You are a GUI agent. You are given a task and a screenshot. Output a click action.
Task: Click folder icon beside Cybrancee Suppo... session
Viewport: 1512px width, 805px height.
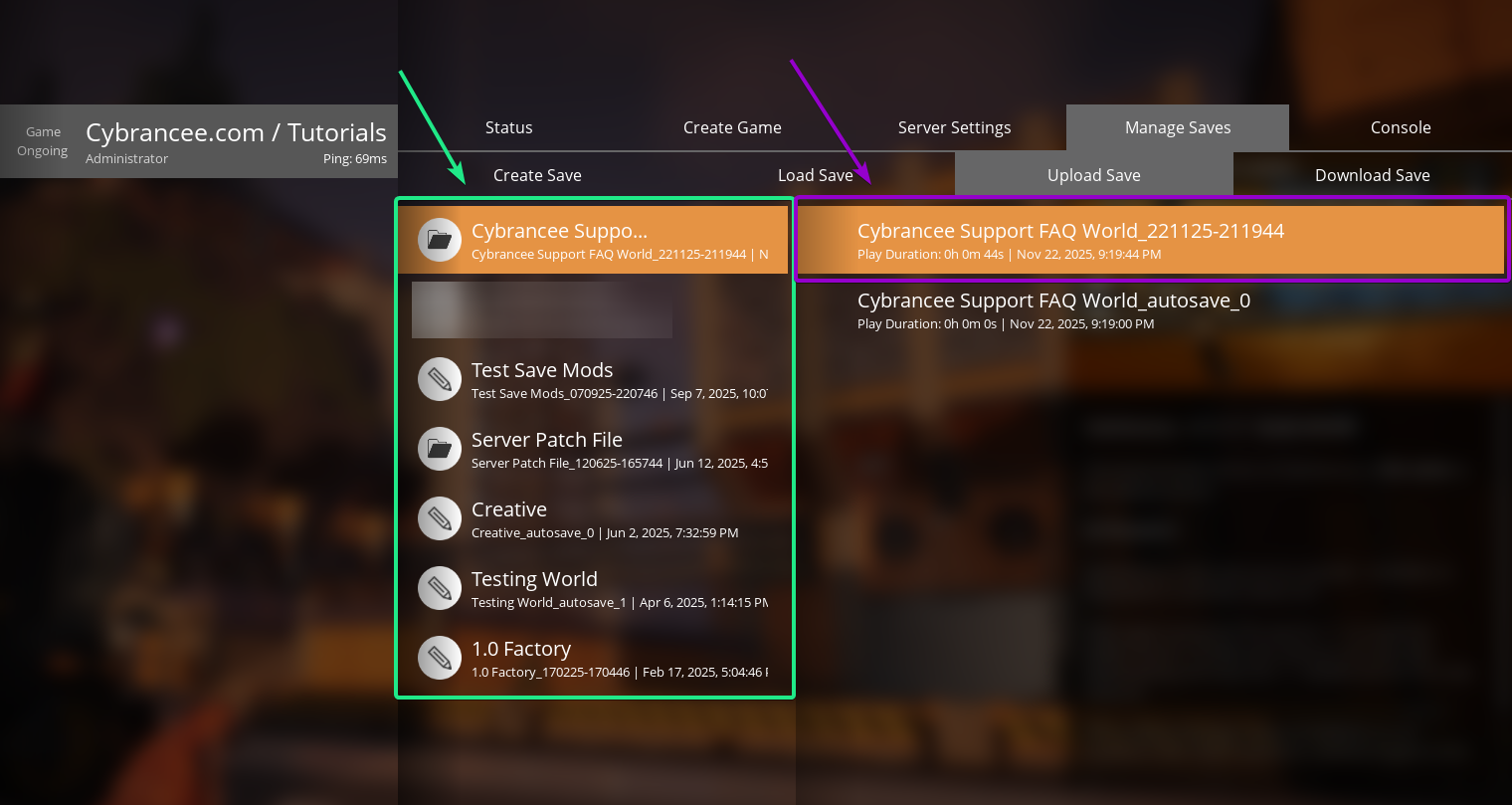click(x=439, y=240)
